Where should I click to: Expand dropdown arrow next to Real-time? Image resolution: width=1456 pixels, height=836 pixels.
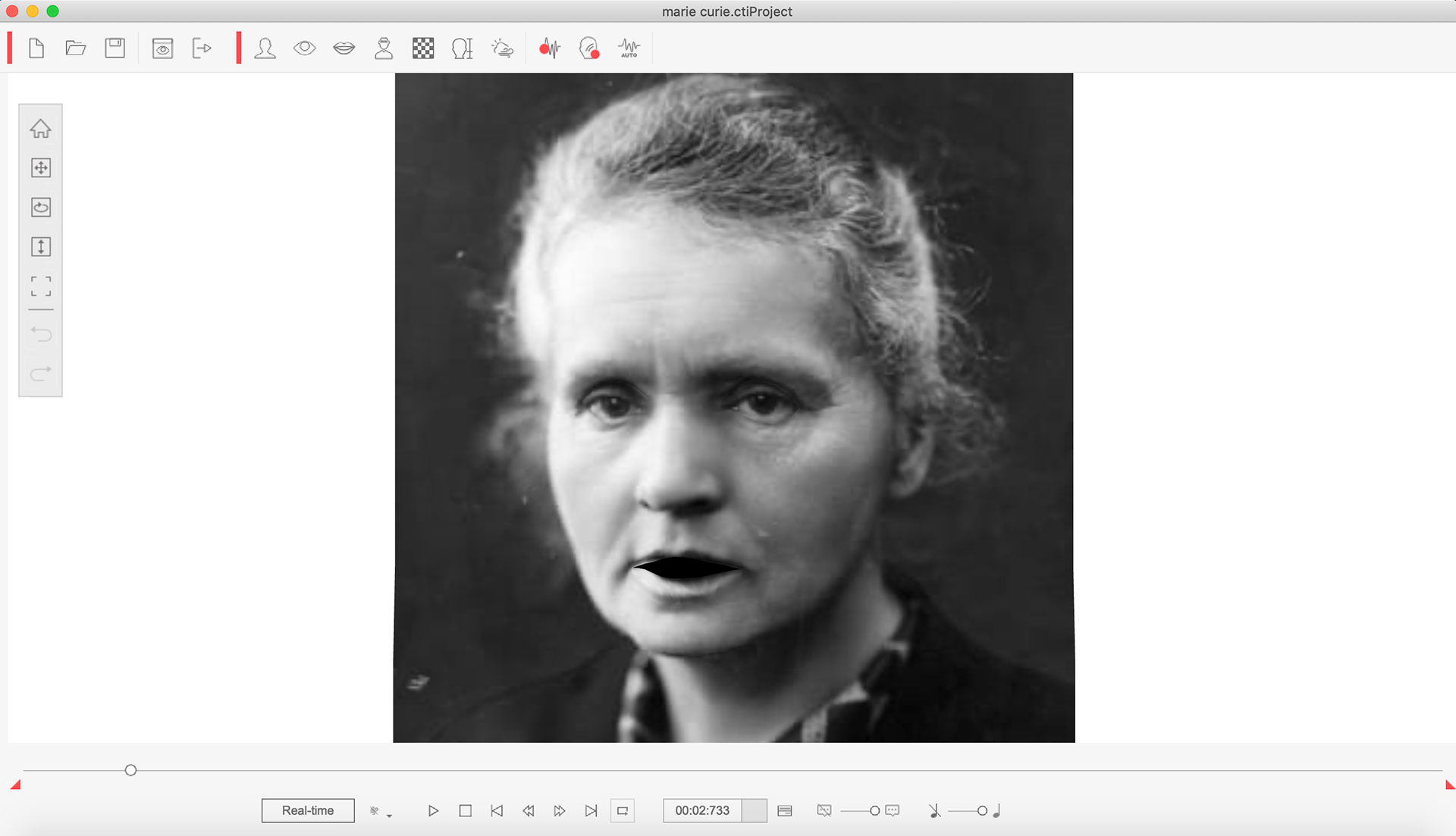pos(389,816)
